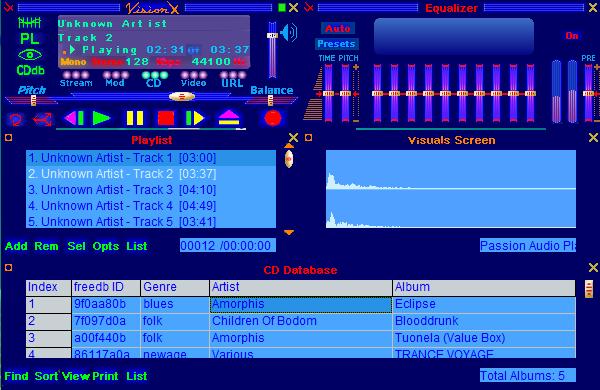Stop playback with the red square
Viewport: 600px width, 390px height.
tap(166, 118)
